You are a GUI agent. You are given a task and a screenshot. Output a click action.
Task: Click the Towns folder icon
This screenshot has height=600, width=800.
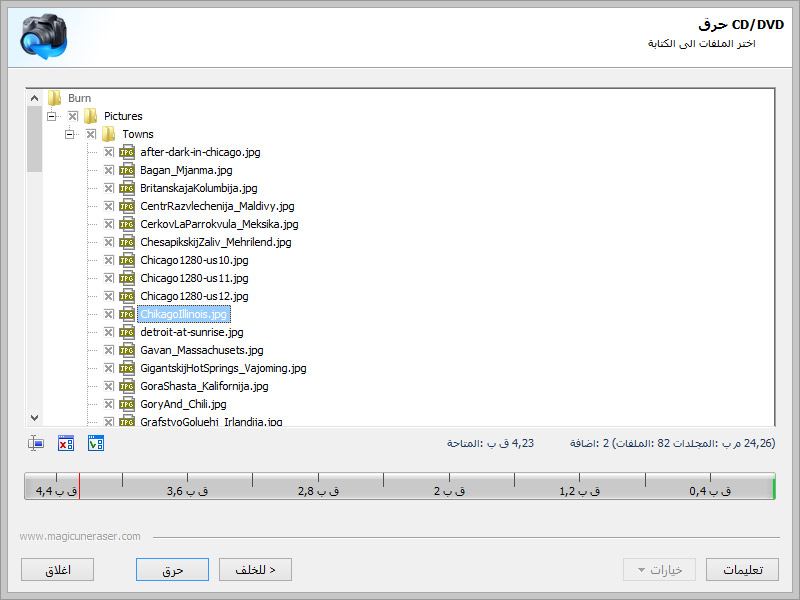109,134
